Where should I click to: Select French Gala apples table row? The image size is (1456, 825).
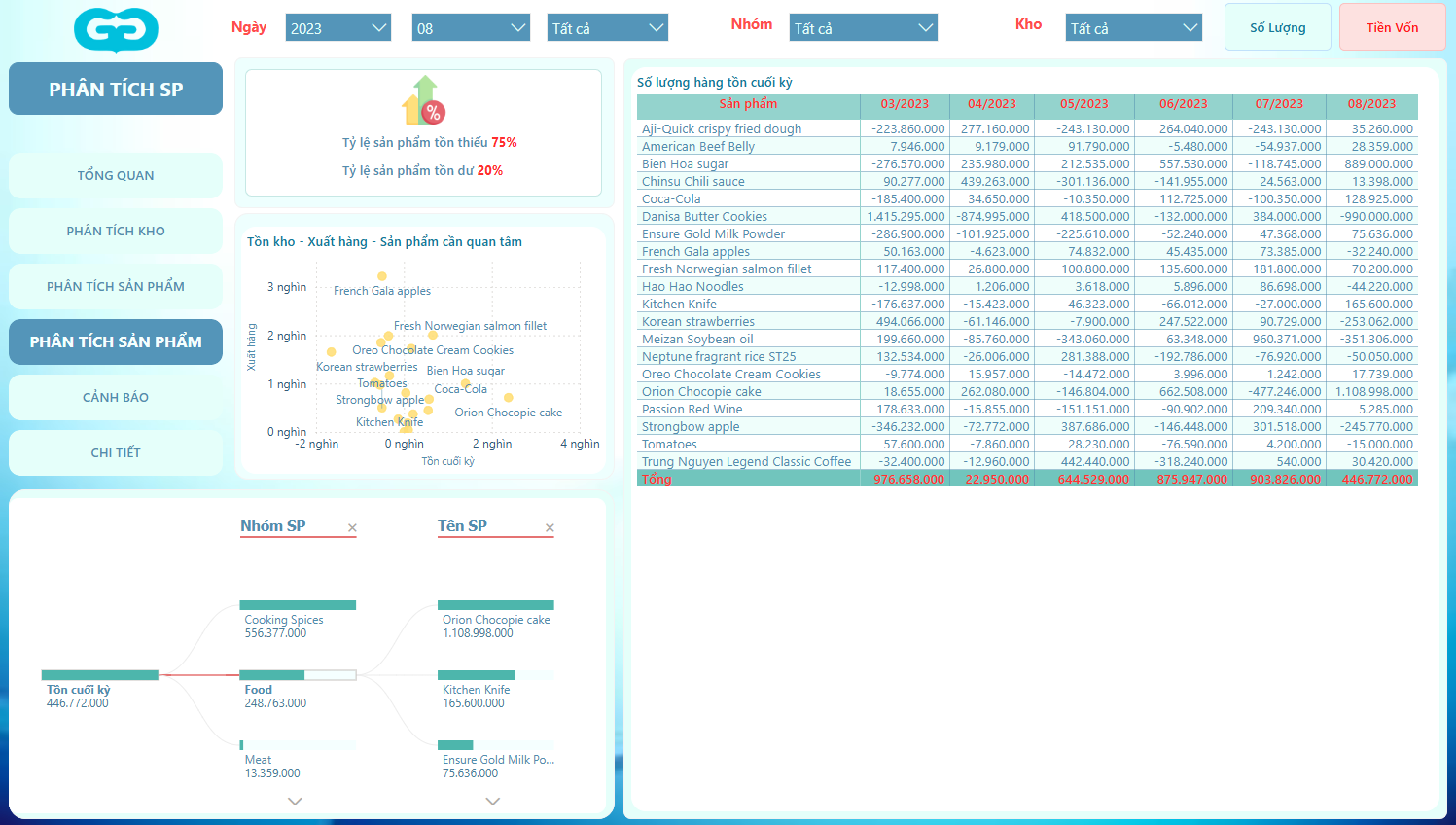[1027, 251]
